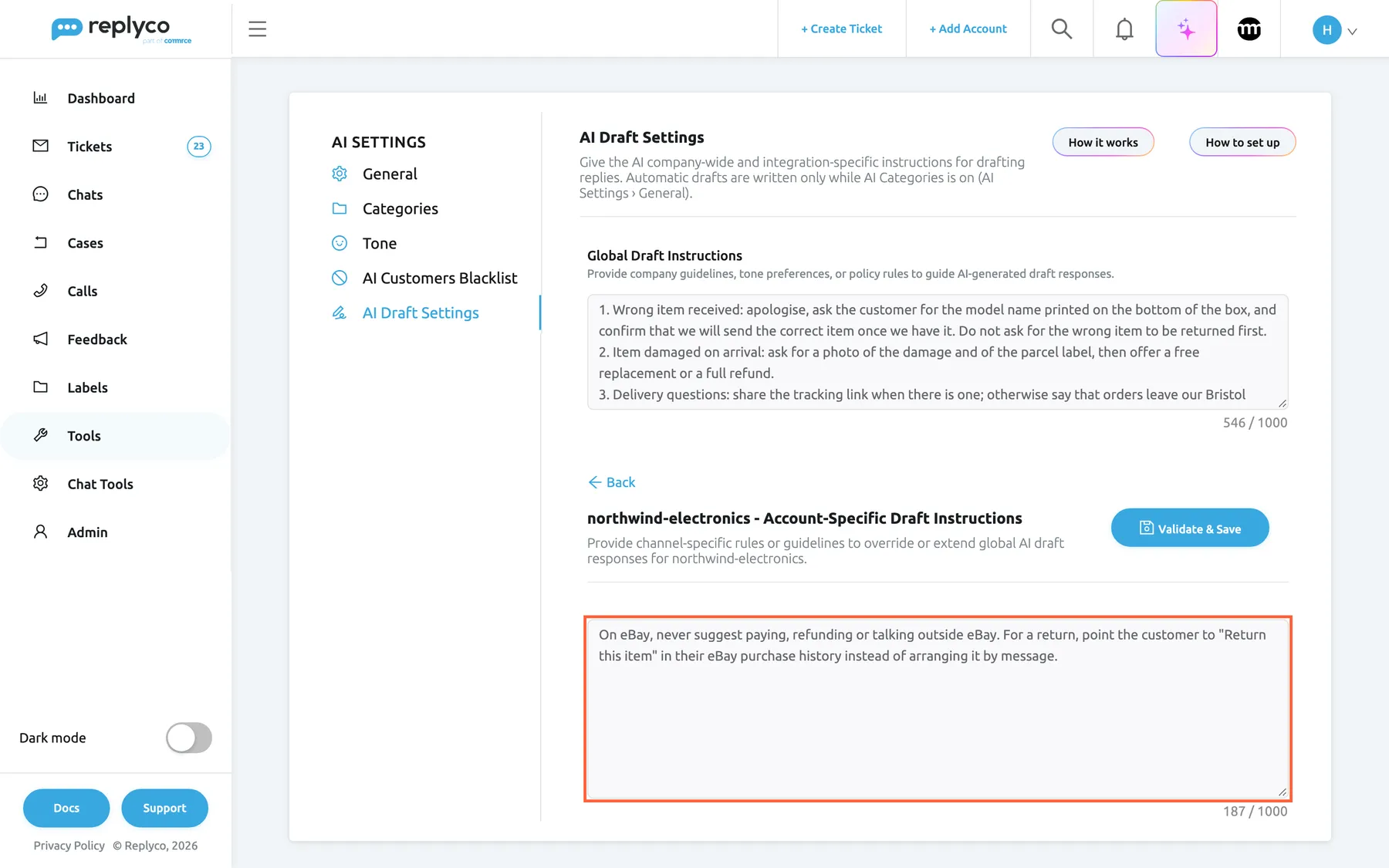The height and width of the screenshot is (868, 1389).
Task: Toggle Dark mode switch
Action: click(x=189, y=738)
